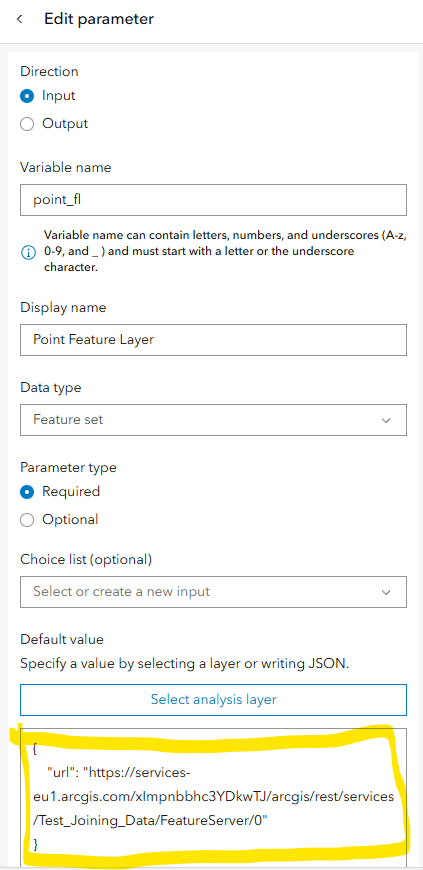This screenshot has width=423, height=870.
Task: Expand the Choice list dropdown
Action: 213,592
